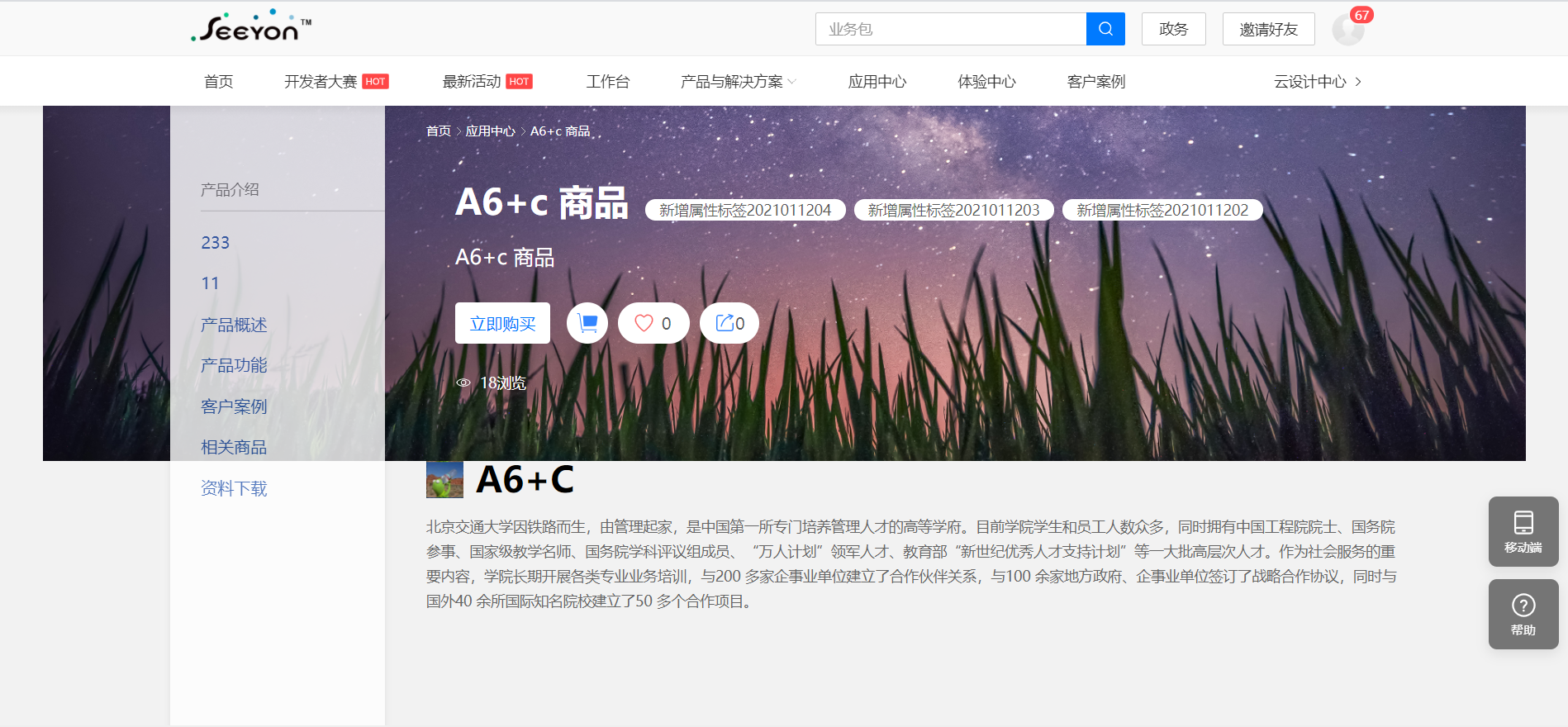Open 资料下载 in the sidebar
The image size is (1568, 727).
click(x=234, y=488)
